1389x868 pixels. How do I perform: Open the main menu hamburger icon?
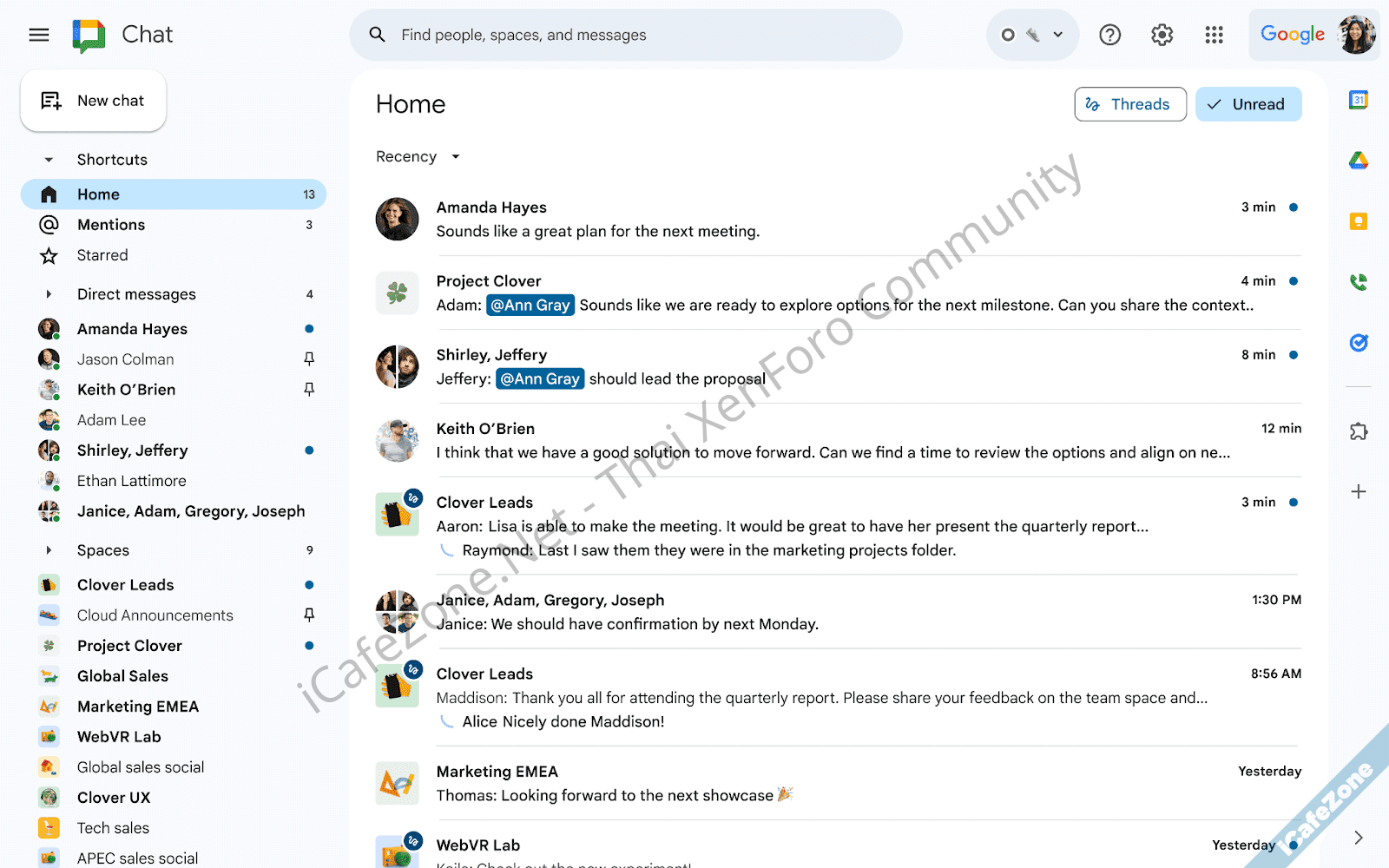pyautogui.click(x=39, y=35)
